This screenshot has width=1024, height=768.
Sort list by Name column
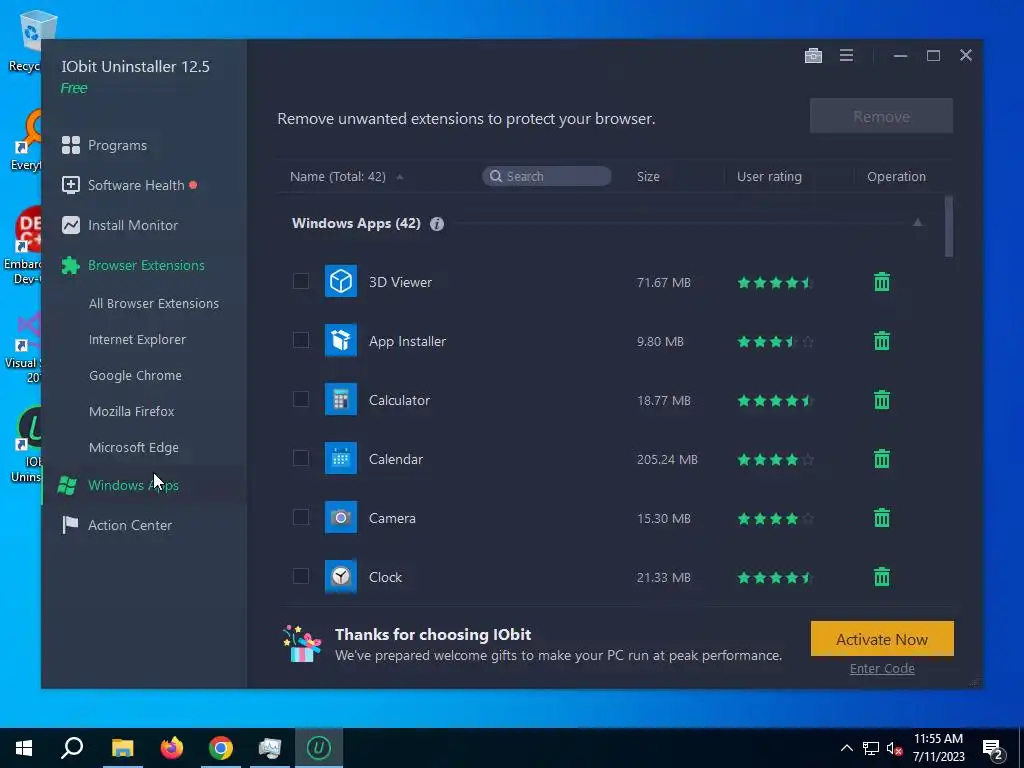[x=338, y=176]
